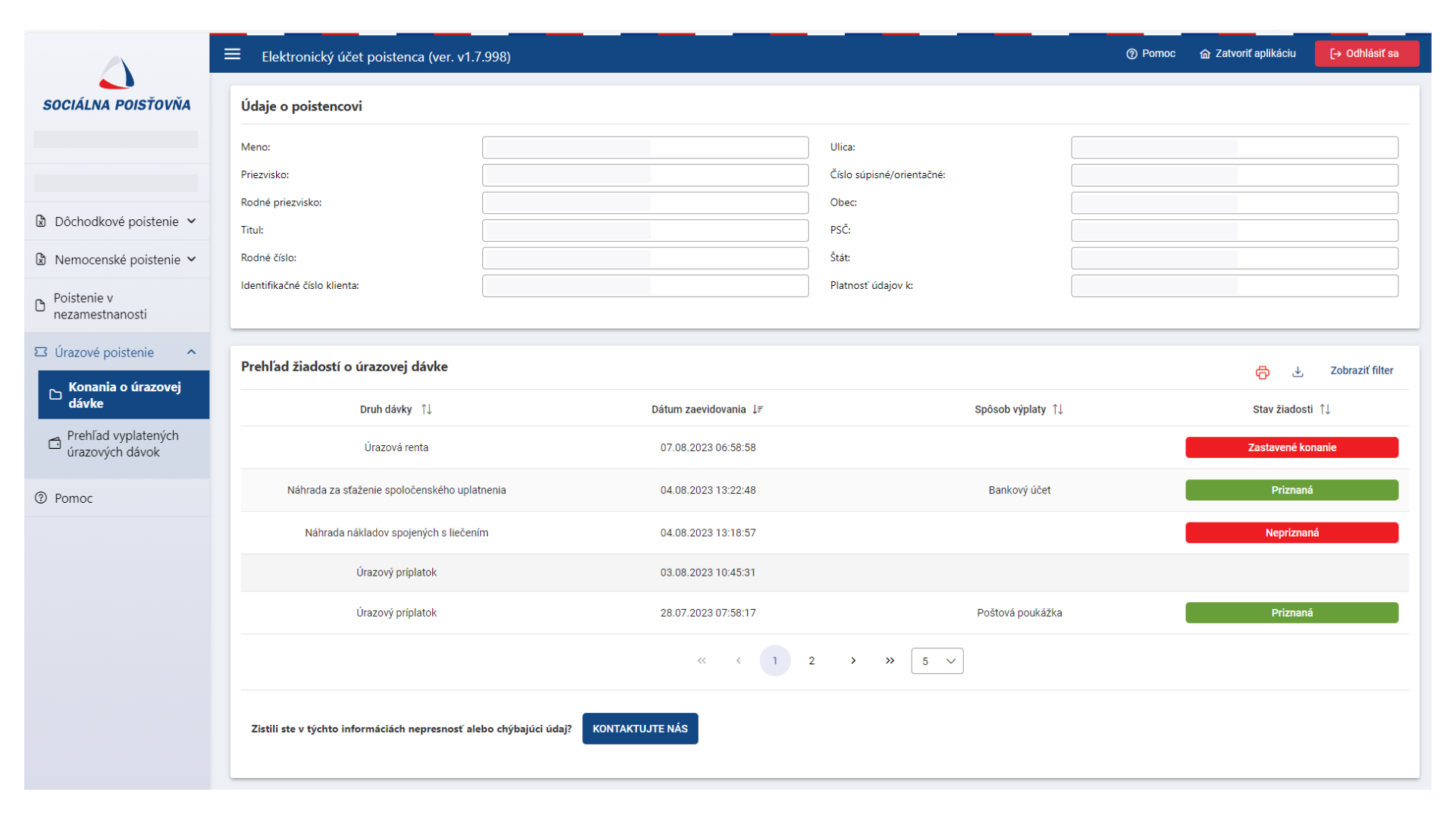
Task: Click the download icon above the table
Action: tap(1298, 372)
